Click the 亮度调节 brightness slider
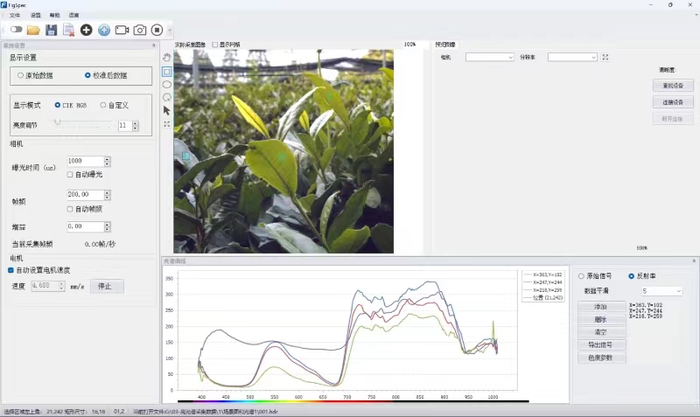The image size is (700, 417). (82, 125)
